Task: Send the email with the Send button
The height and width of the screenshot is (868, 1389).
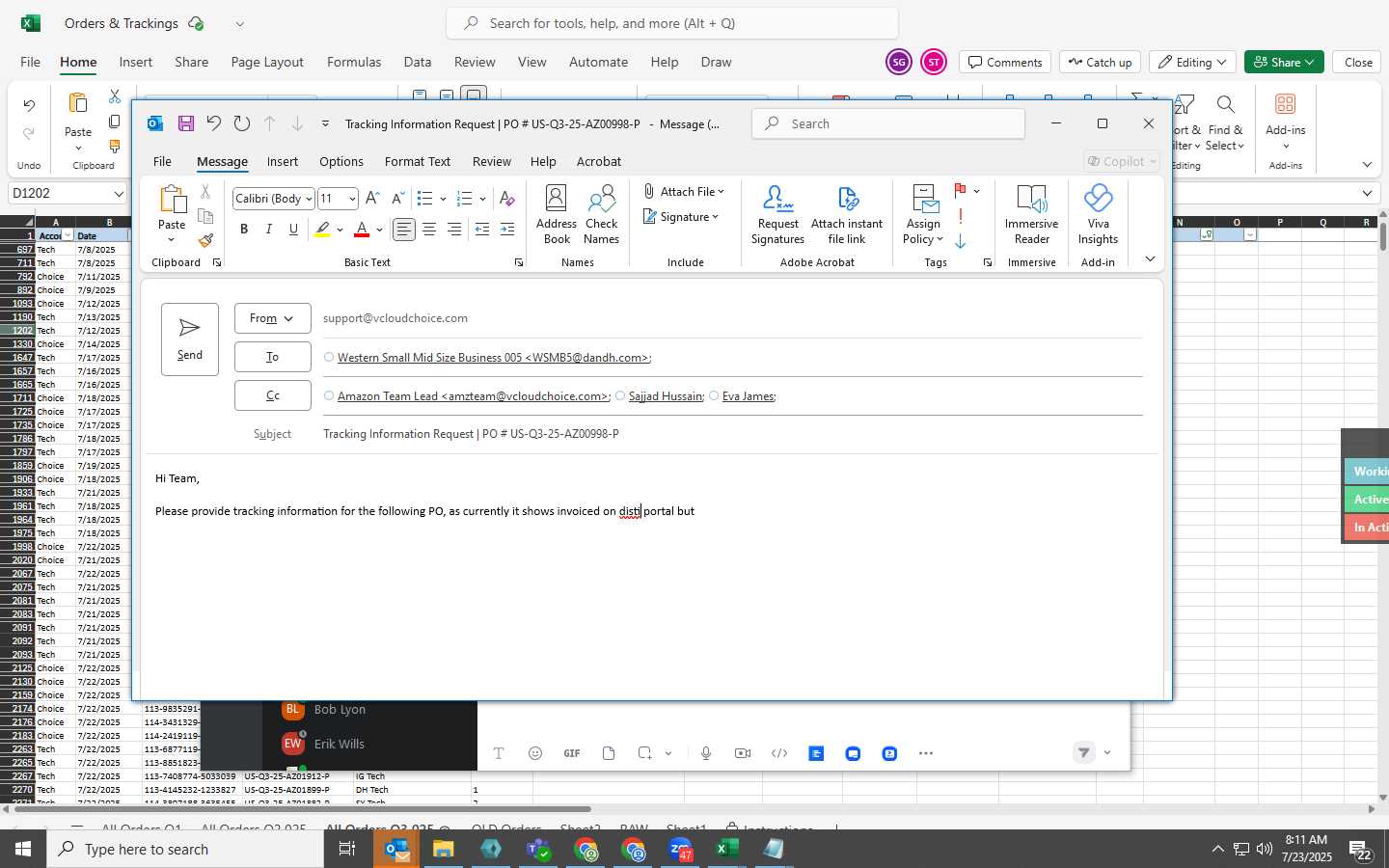Action: pos(190,339)
